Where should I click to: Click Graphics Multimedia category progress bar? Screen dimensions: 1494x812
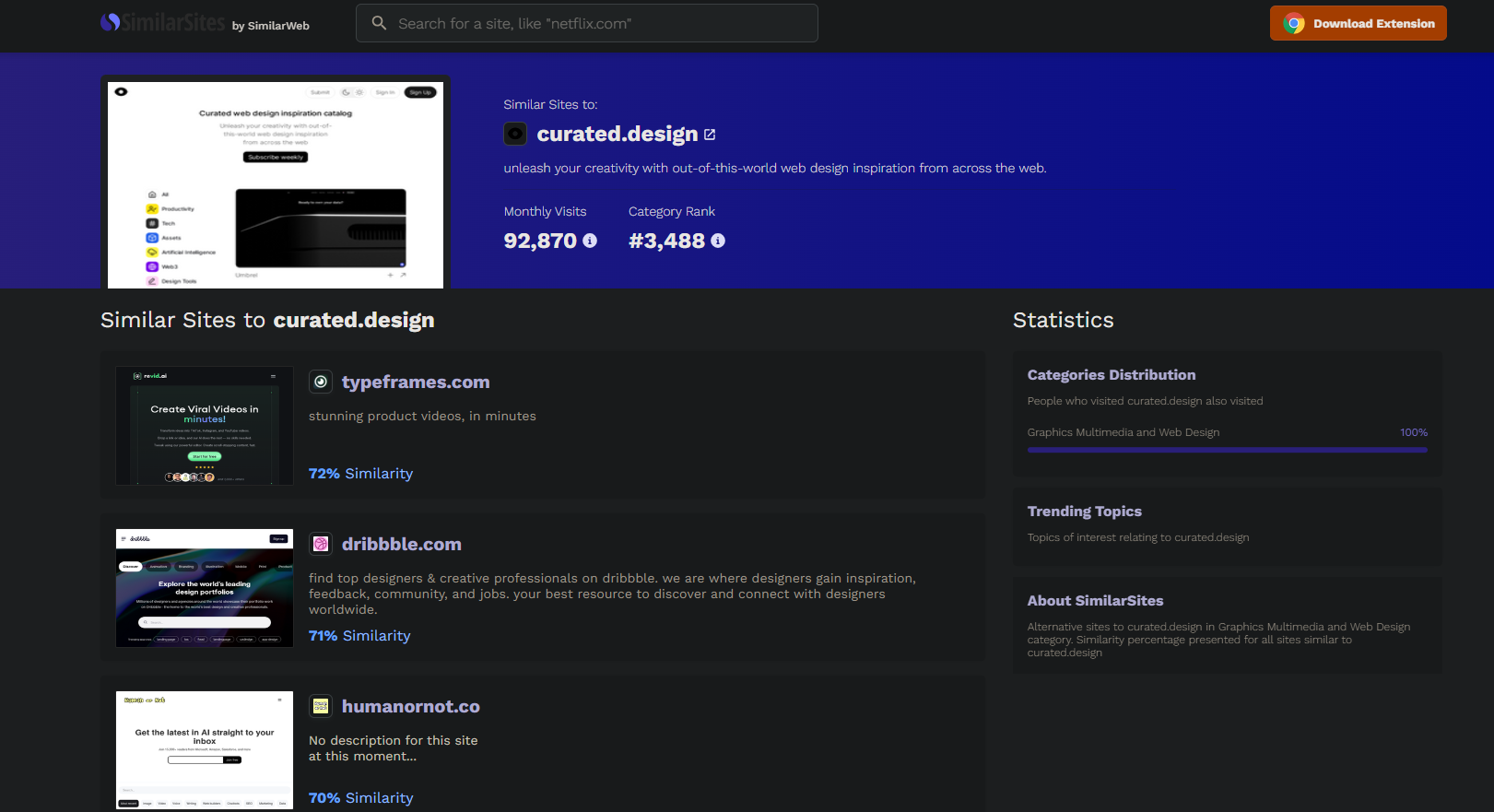[1227, 450]
